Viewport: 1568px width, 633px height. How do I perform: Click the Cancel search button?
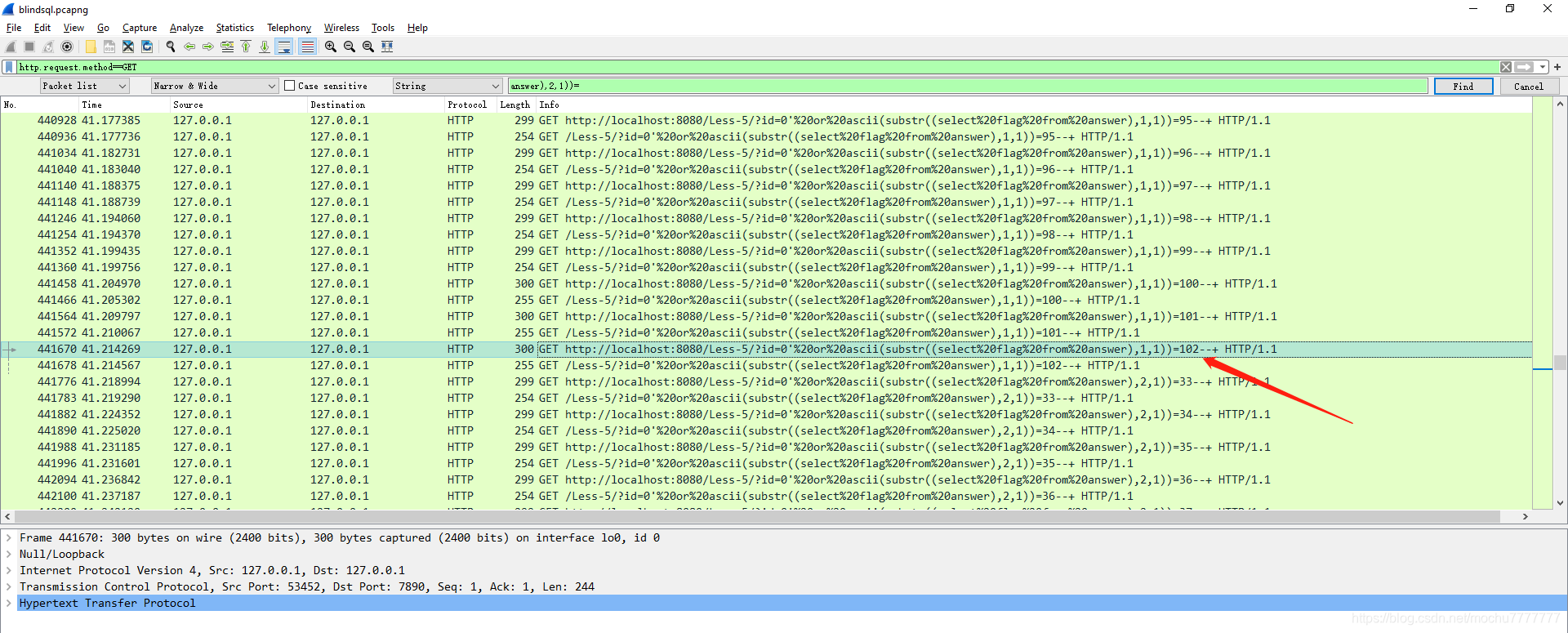1529,86
